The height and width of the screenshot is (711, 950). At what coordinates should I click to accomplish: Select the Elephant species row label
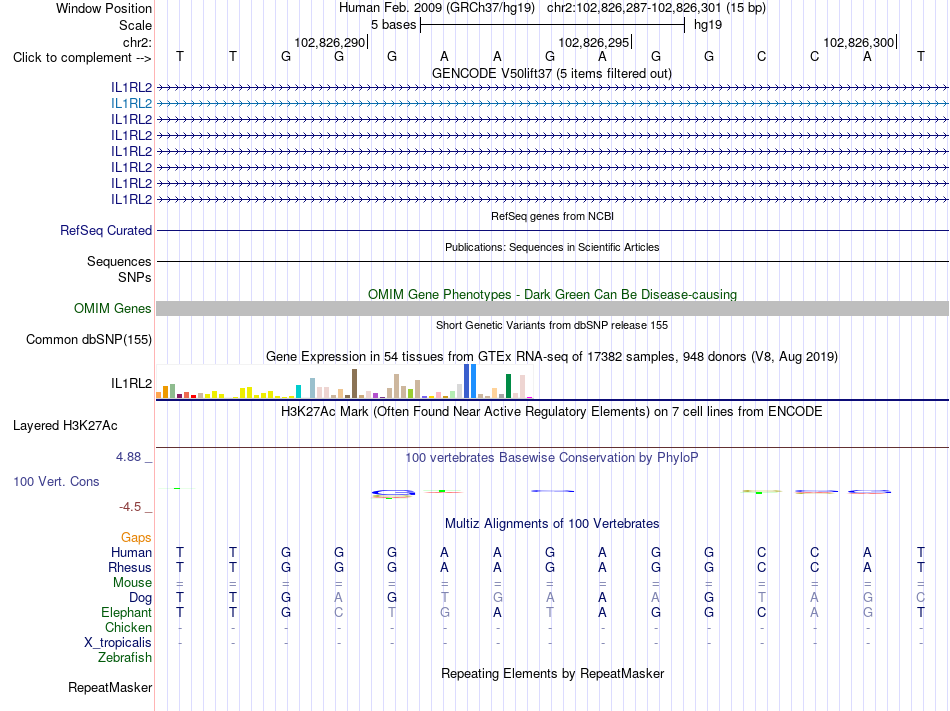(127, 612)
